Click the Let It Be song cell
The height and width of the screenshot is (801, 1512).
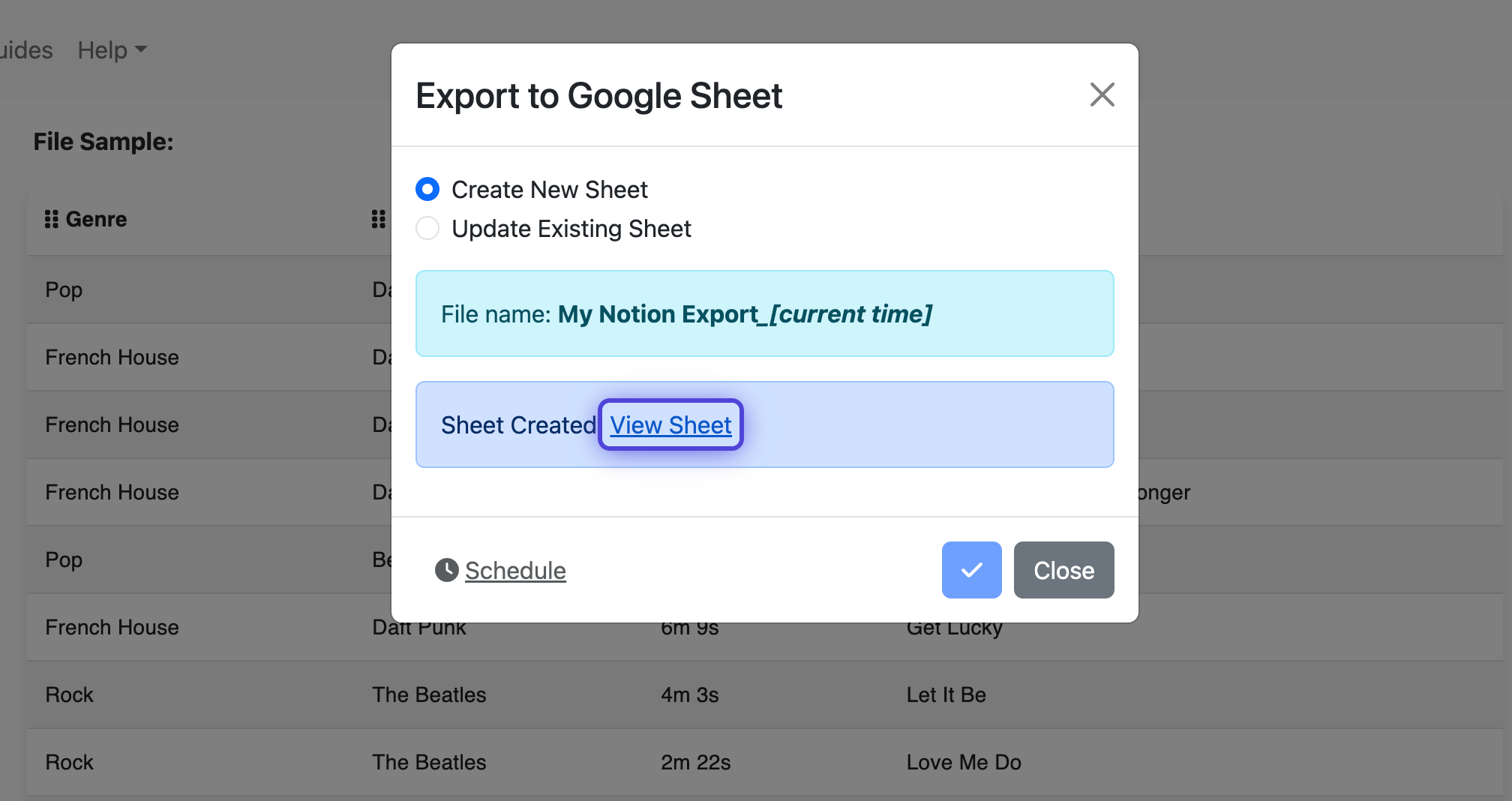(946, 695)
